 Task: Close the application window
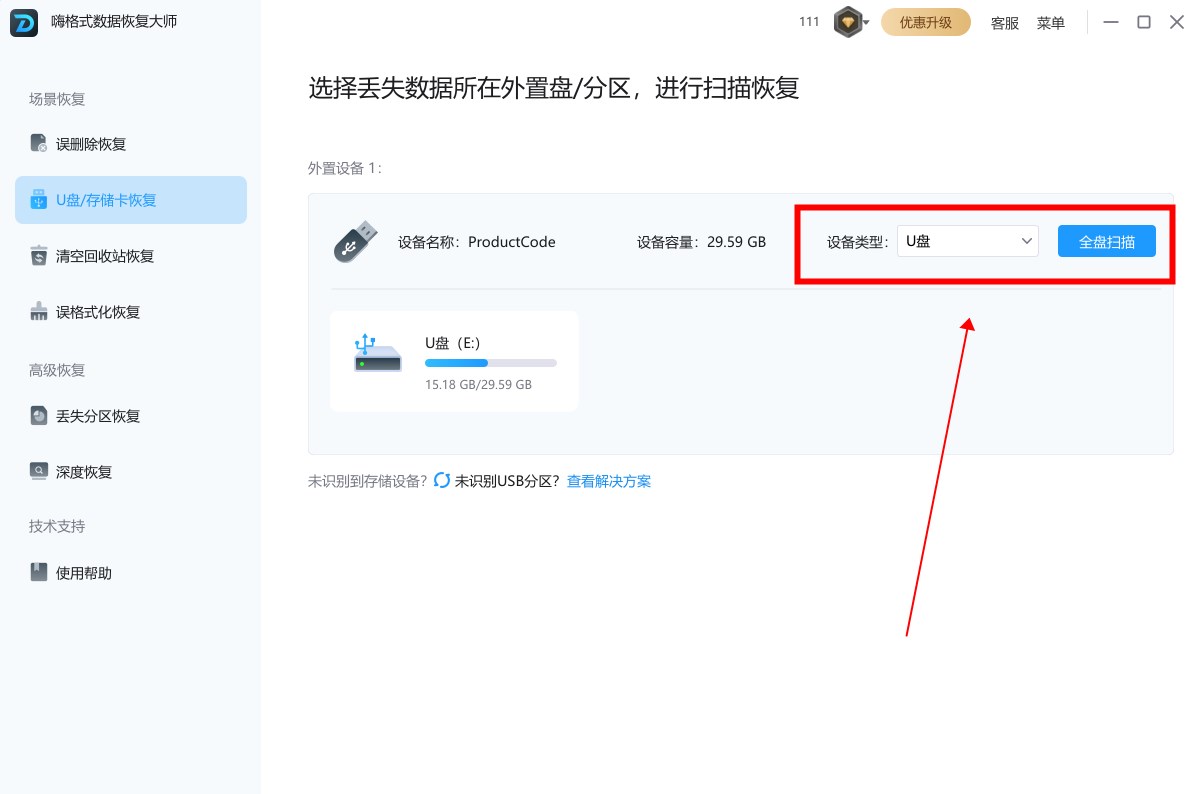coord(1177,22)
